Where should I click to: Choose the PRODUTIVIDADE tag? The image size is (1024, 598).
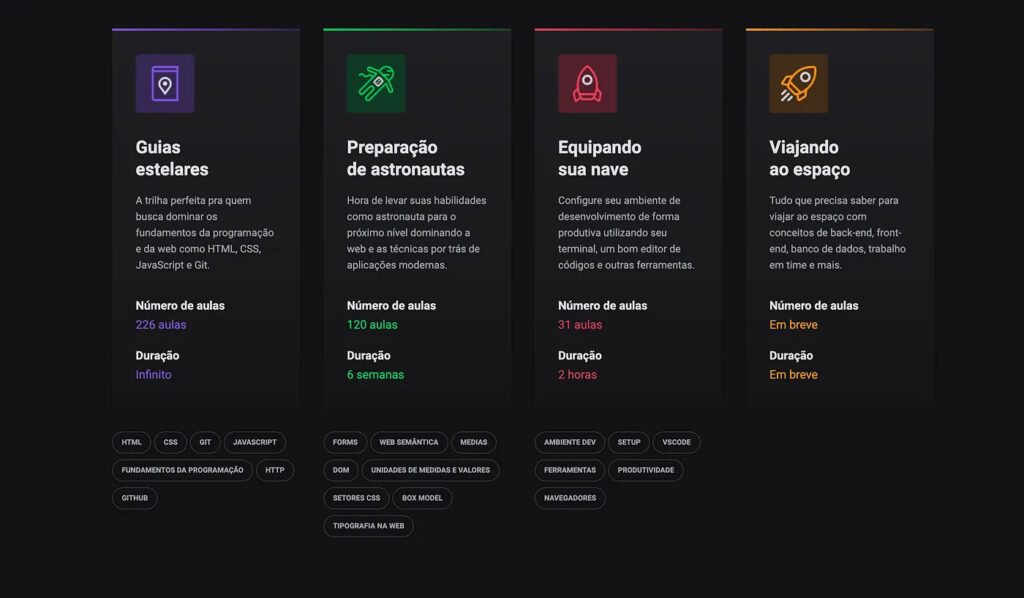[646, 470]
